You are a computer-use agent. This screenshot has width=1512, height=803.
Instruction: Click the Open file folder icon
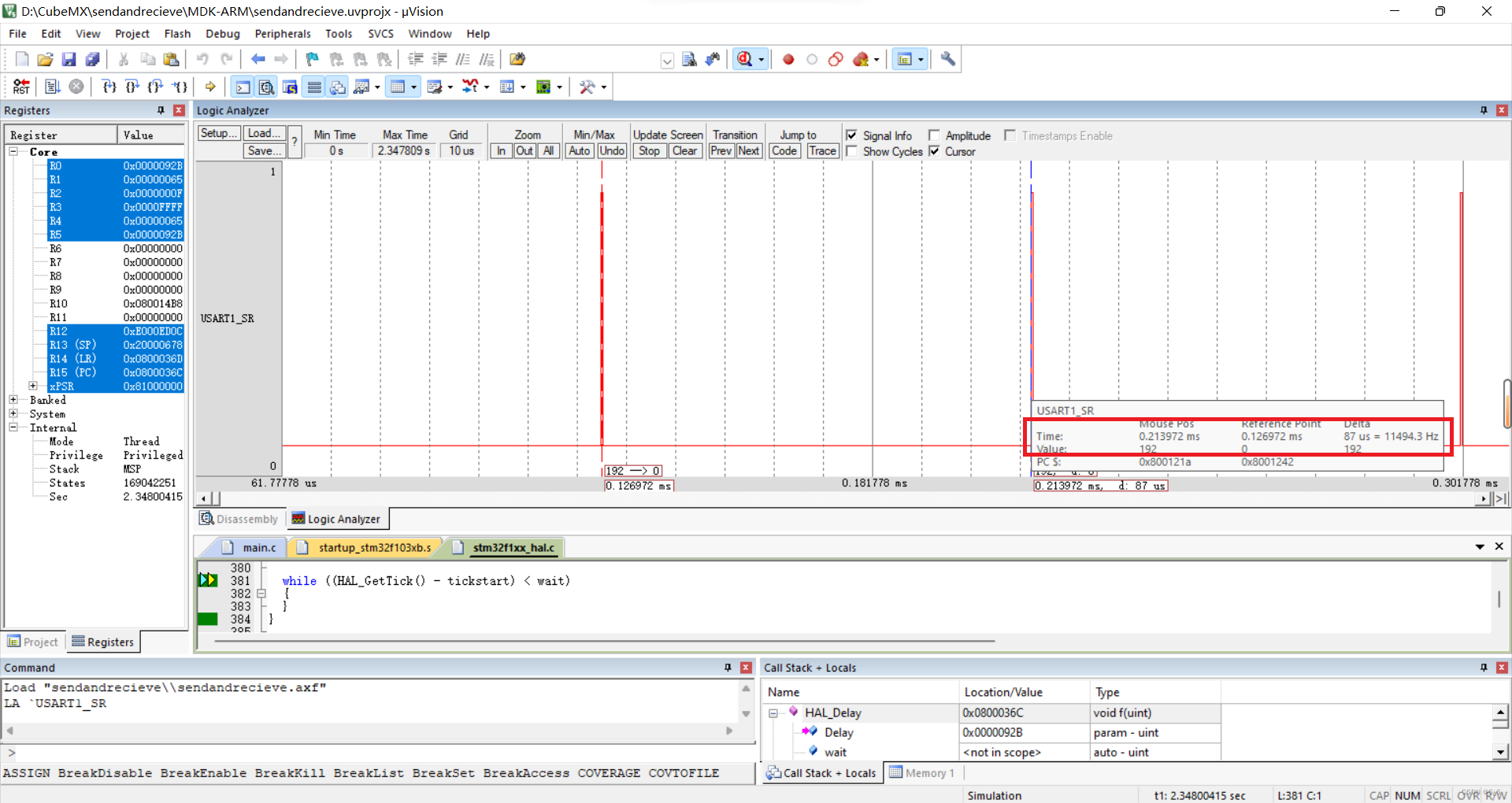click(46, 59)
